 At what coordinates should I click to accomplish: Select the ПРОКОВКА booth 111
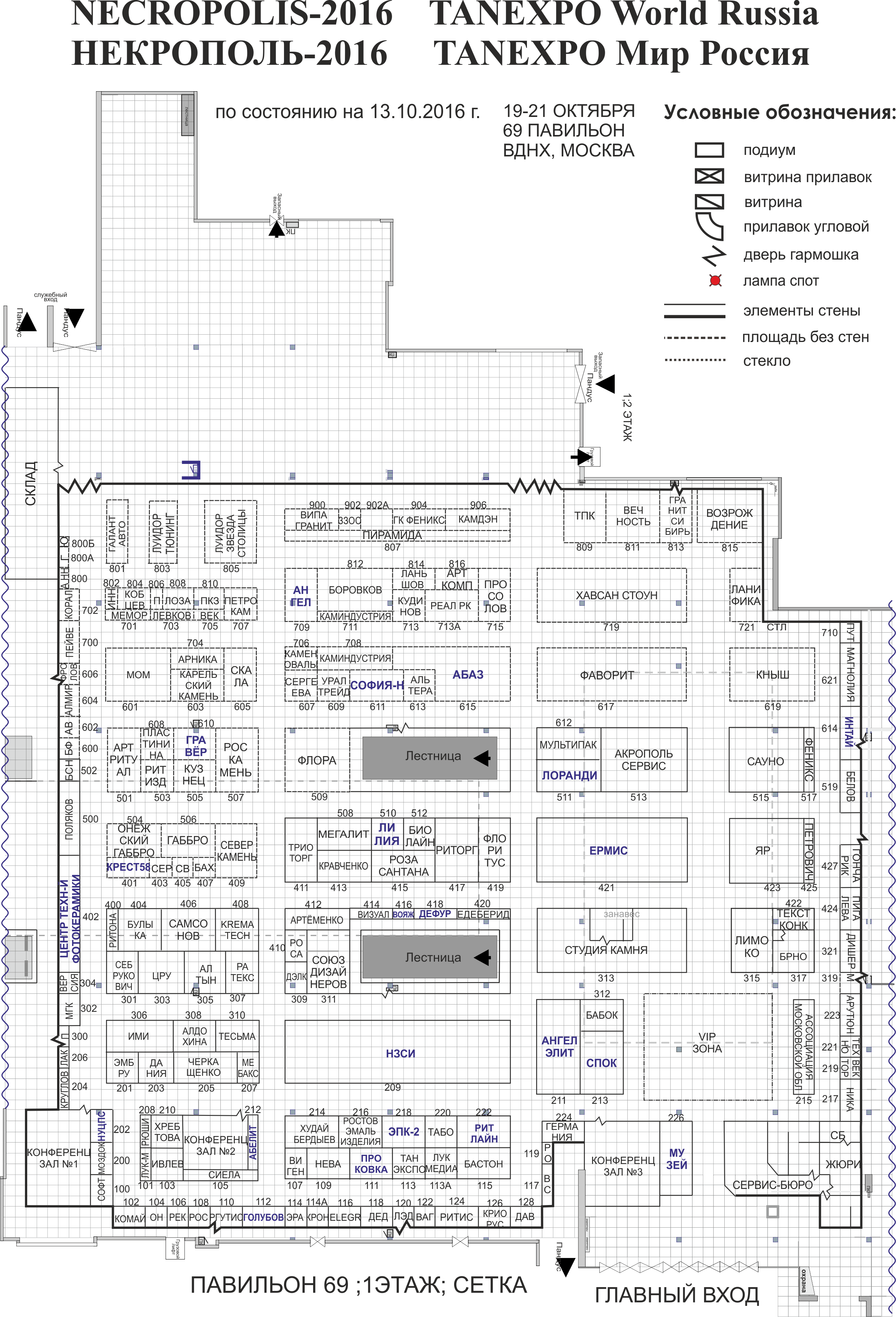coord(371,1163)
